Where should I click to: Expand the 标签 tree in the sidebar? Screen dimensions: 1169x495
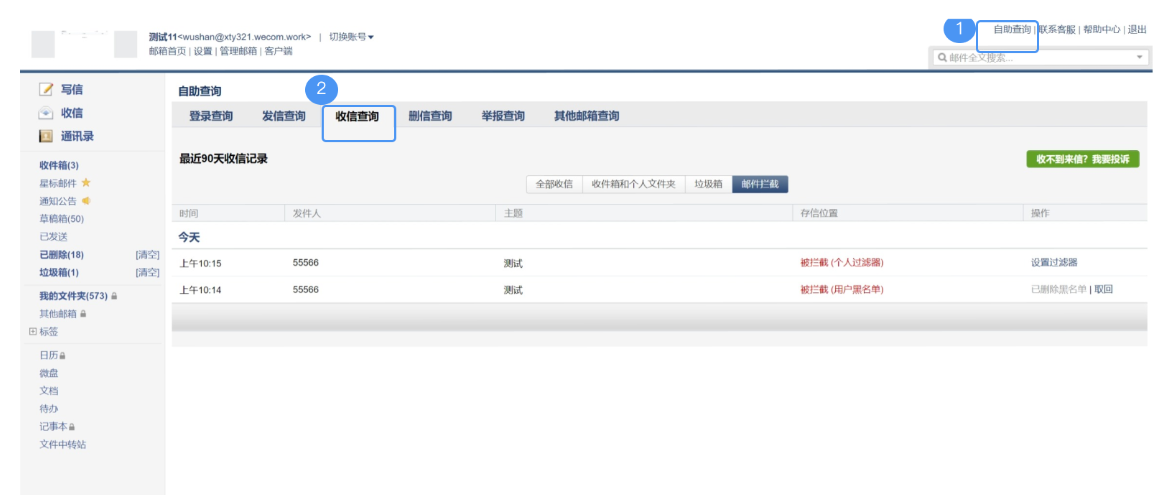pyautogui.click(x=32, y=331)
